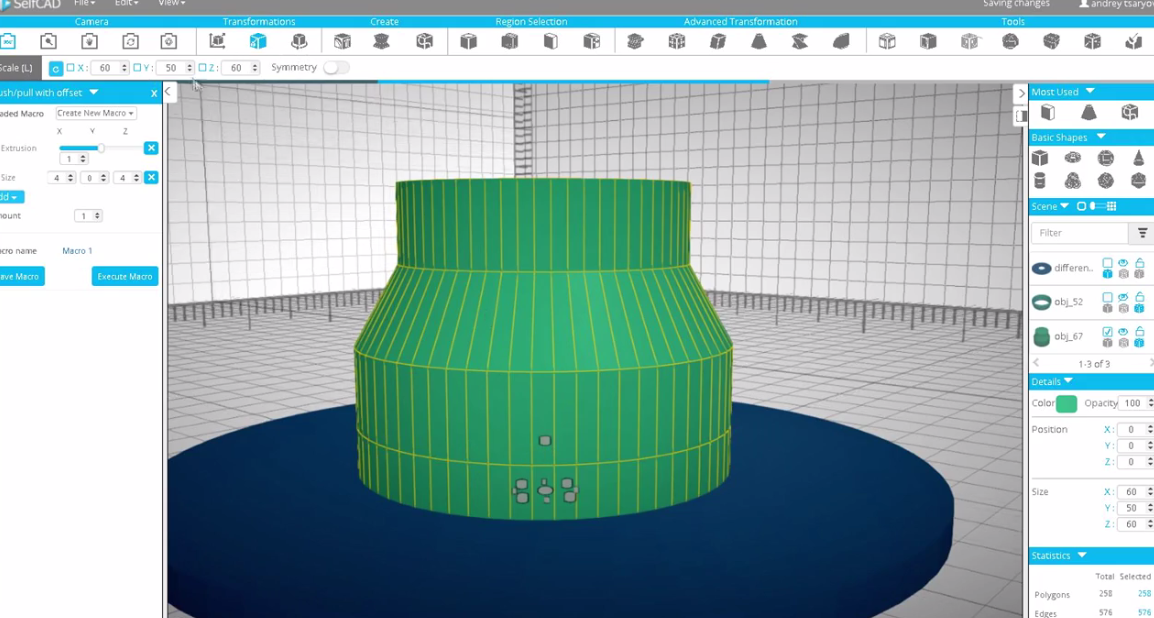Tick the Y axis scale checkbox

pyautogui.click(x=137, y=68)
